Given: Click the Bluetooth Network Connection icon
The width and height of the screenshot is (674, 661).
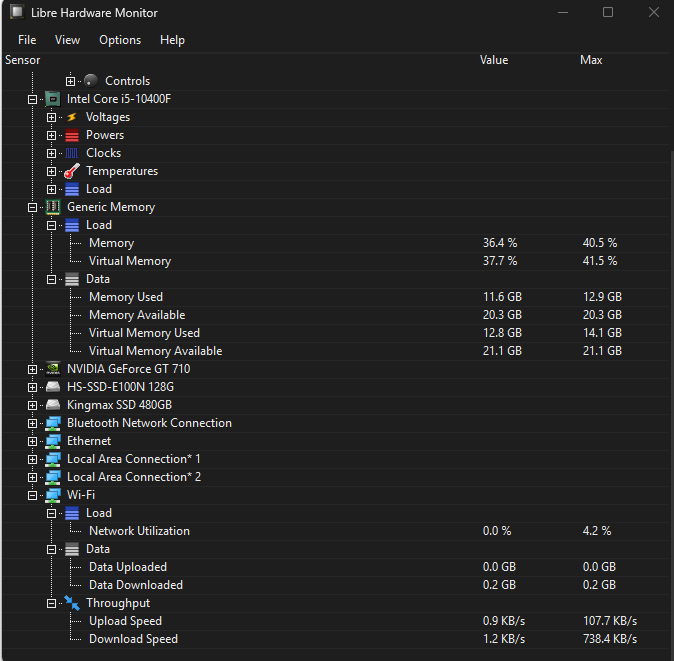Looking at the screenshot, I should [x=53, y=423].
